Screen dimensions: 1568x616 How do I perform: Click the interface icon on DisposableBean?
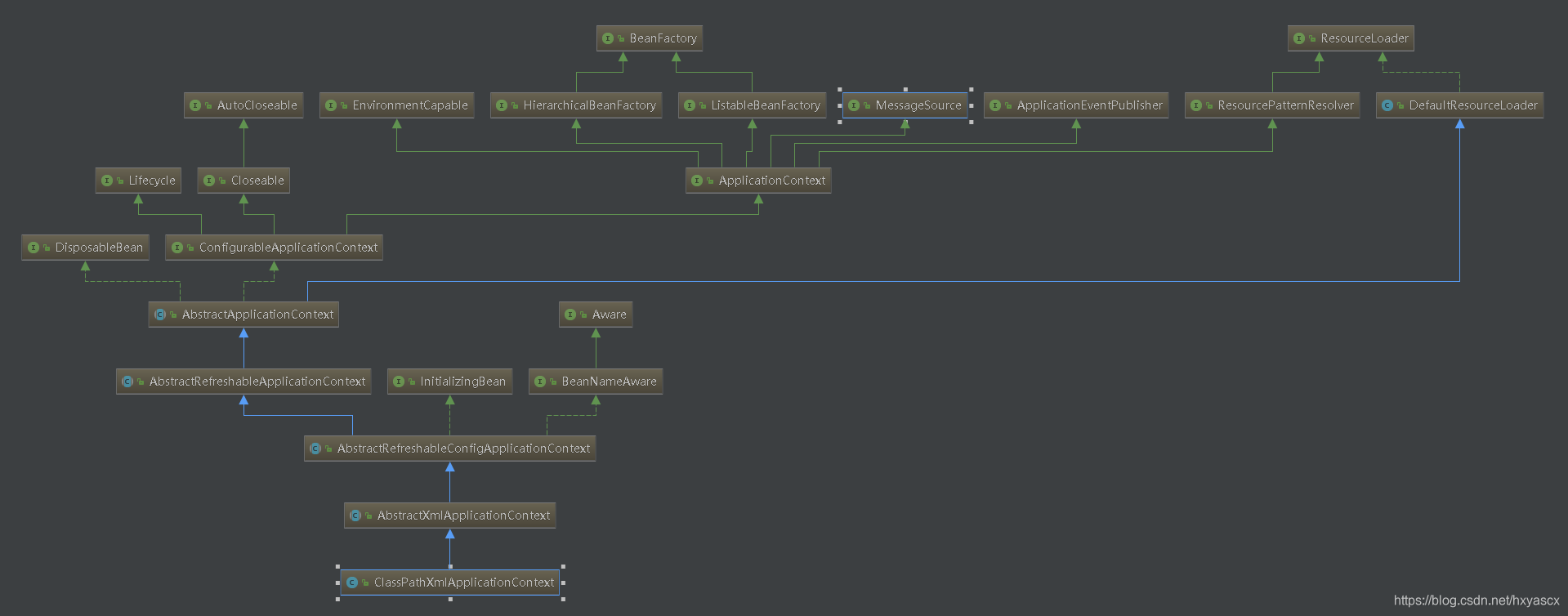(x=34, y=248)
